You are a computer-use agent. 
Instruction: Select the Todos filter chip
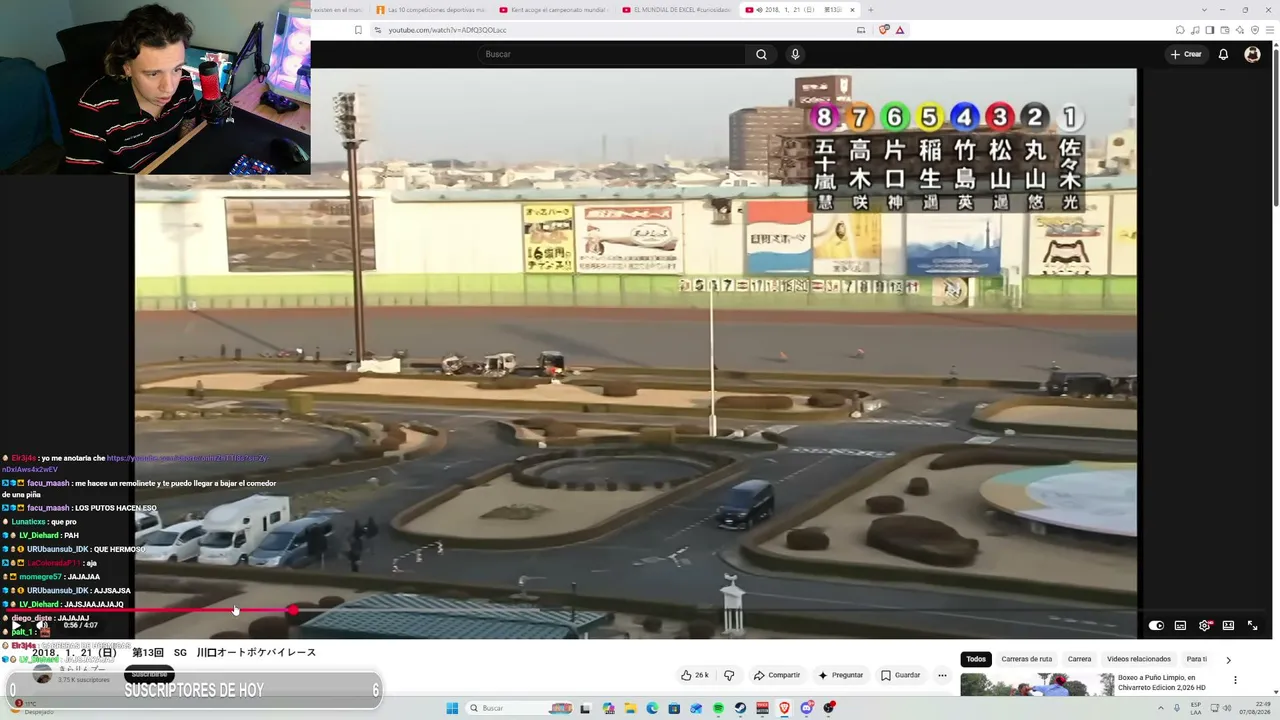[976, 659]
